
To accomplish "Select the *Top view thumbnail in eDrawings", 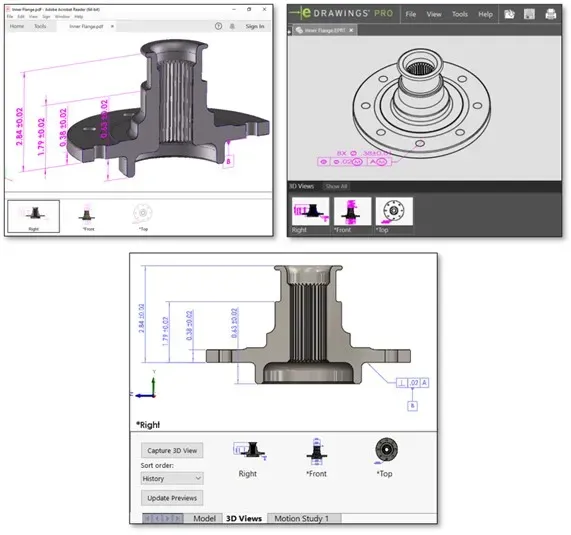I will tap(394, 215).
